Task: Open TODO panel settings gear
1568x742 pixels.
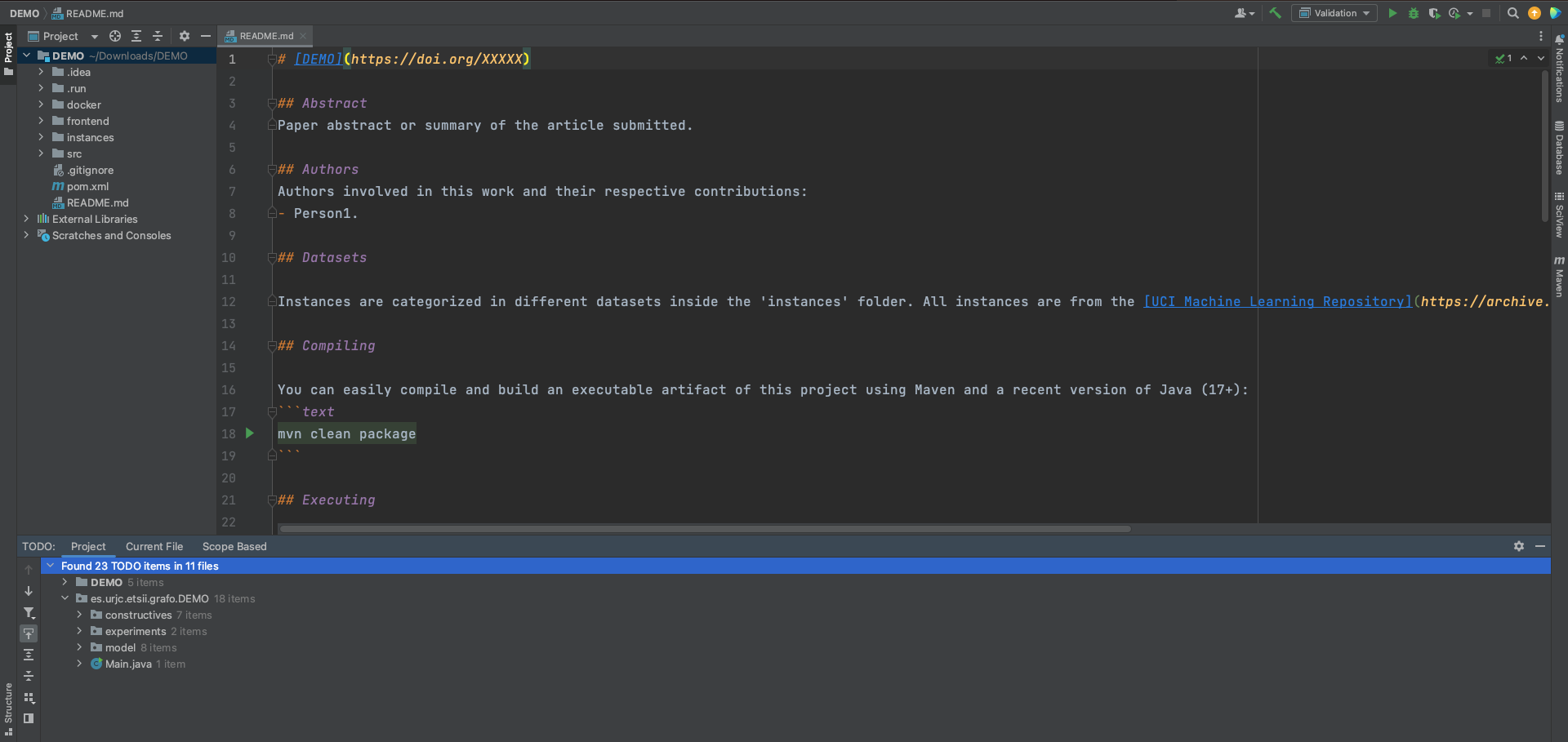Action: pos(1519,546)
